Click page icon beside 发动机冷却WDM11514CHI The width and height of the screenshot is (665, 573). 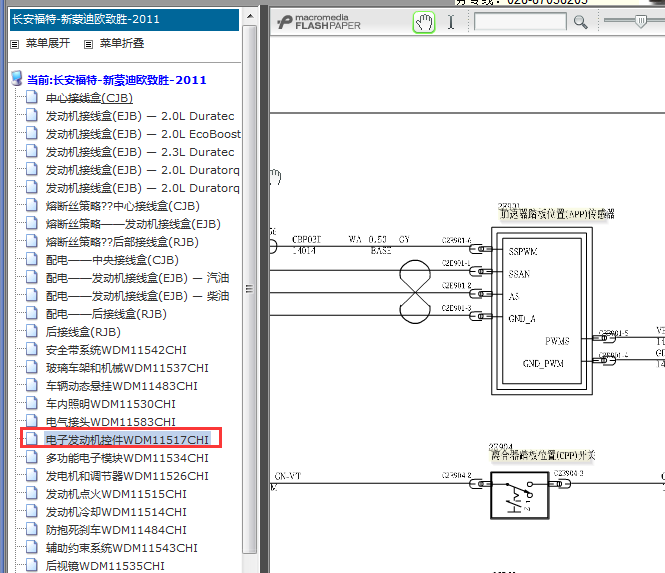click(x=32, y=511)
